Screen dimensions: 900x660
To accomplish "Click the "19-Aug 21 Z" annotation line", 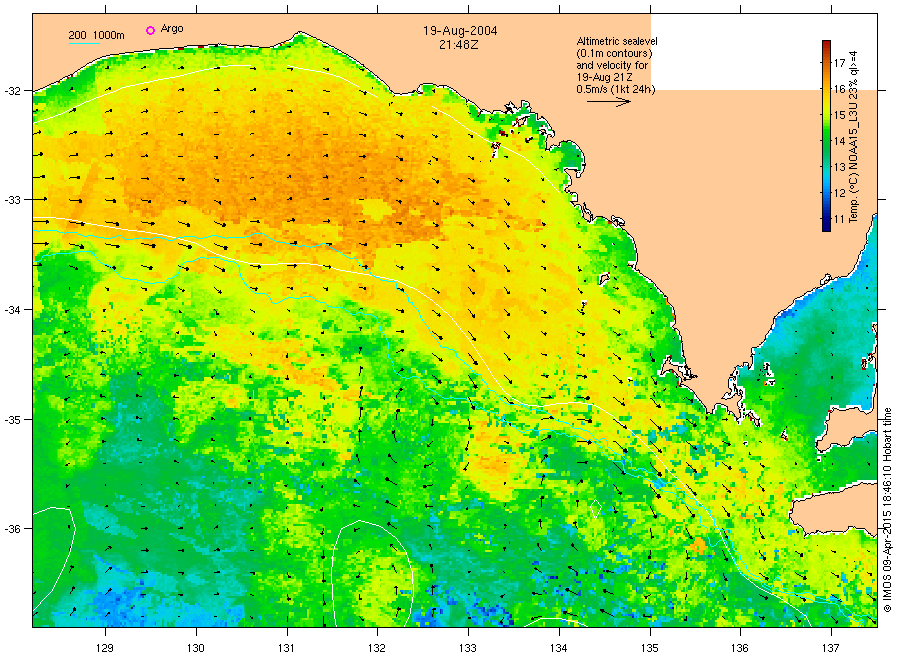I will click(x=604, y=77).
